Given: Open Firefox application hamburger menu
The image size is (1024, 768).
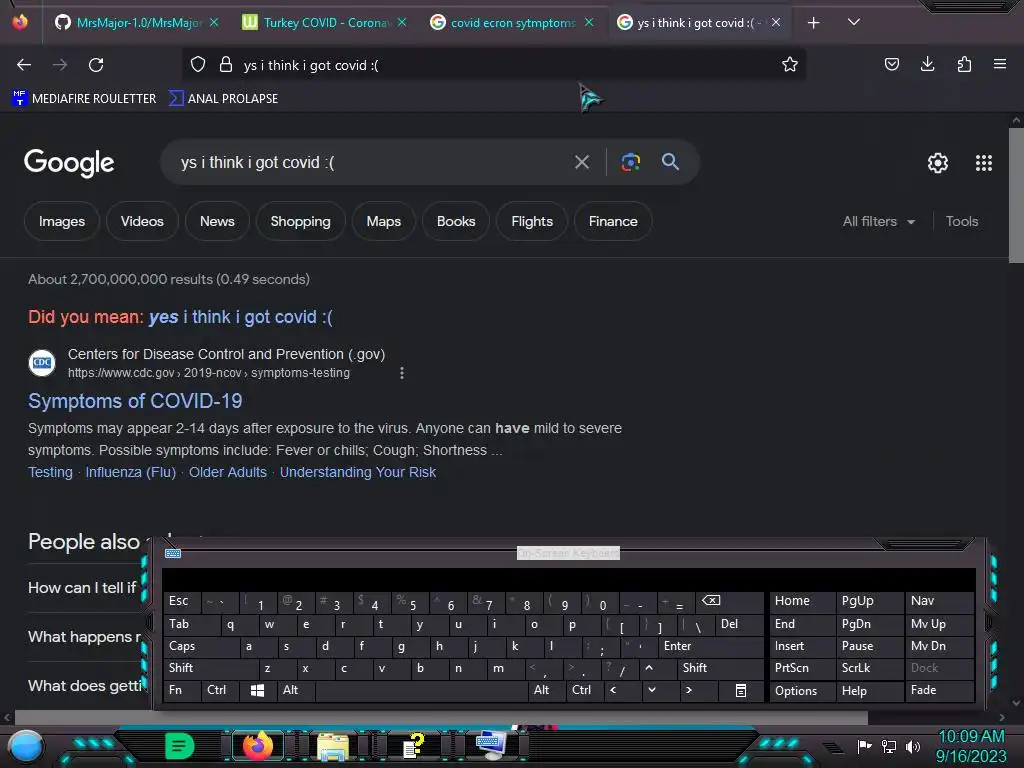Looking at the screenshot, I should [1000, 65].
